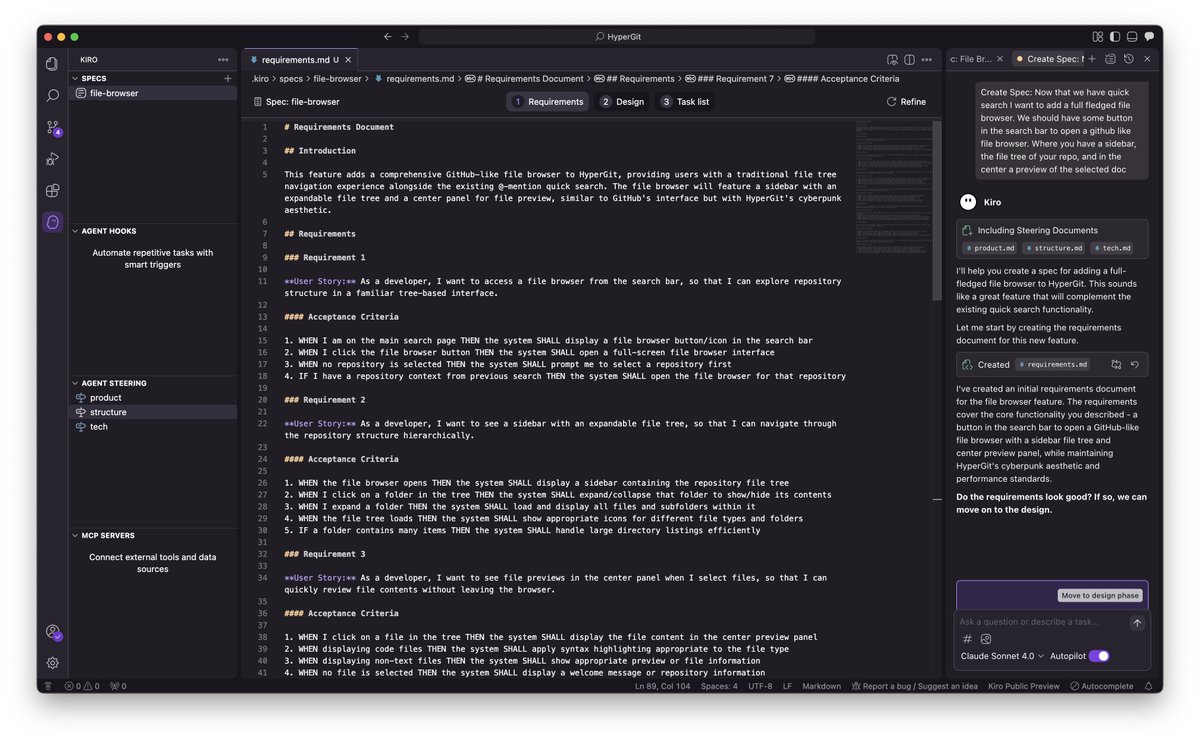
Task: Select the structure steering file
Action: (x=153, y=412)
